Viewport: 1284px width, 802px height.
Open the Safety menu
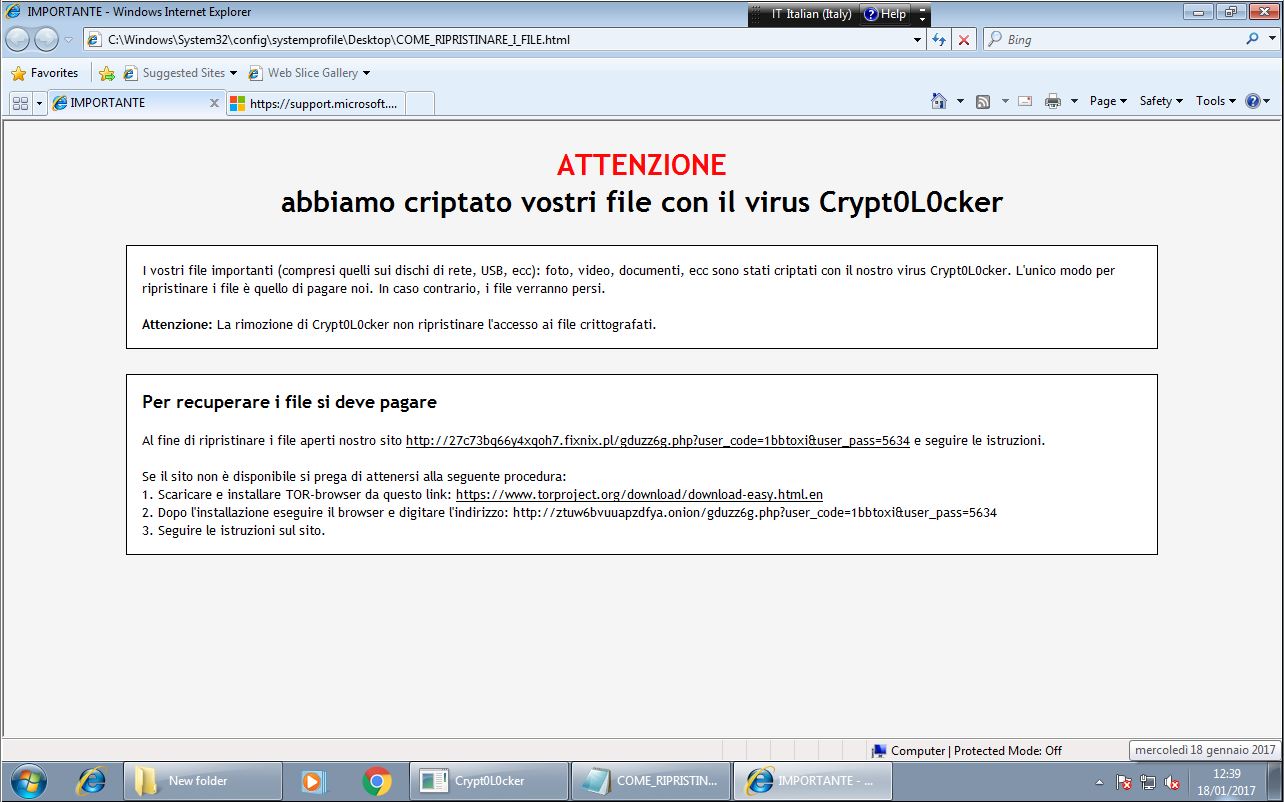pos(1161,101)
